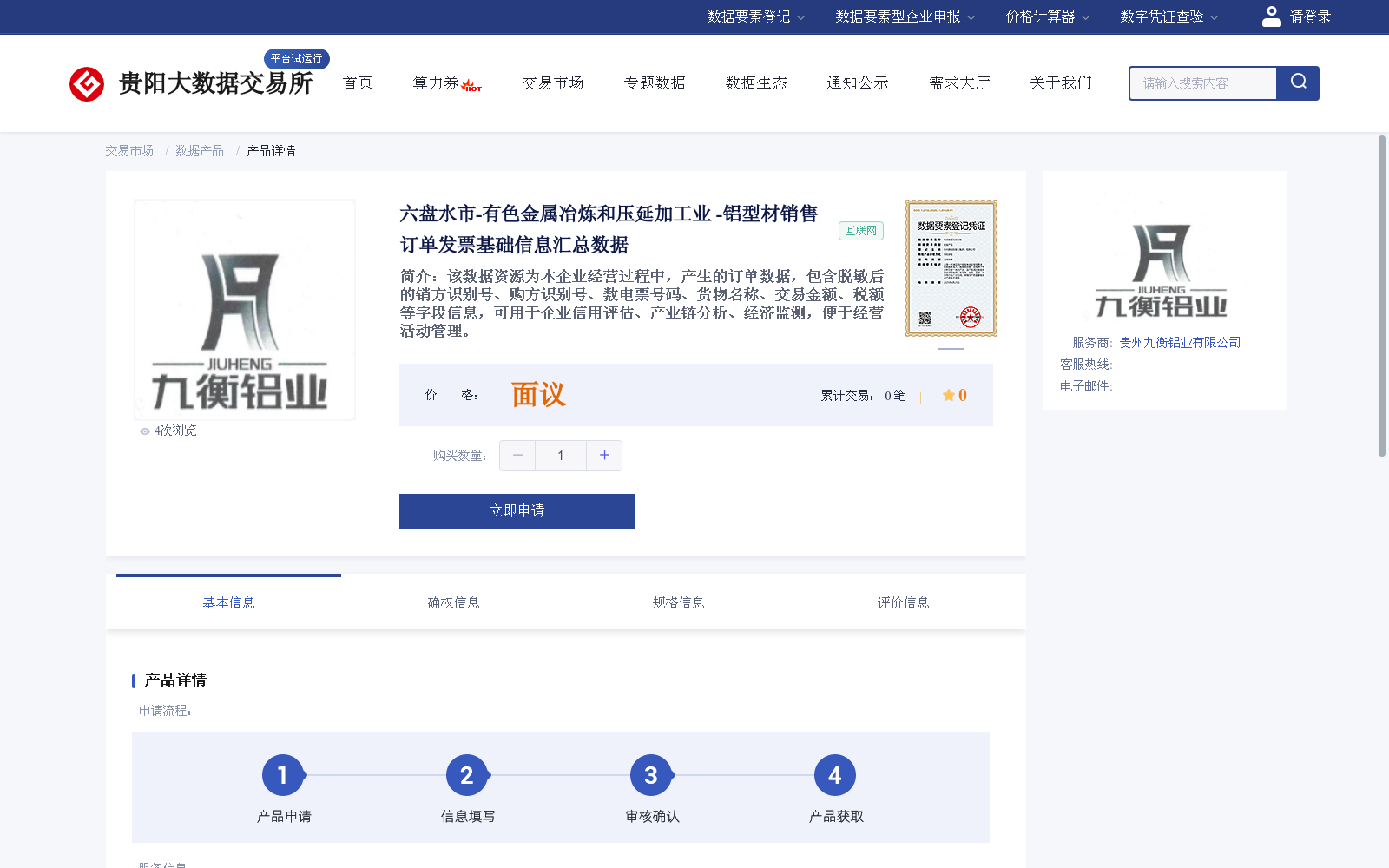Click 4次浏览 view count text
This screenshot has height=868, width=1389.
tap(175, 431)
